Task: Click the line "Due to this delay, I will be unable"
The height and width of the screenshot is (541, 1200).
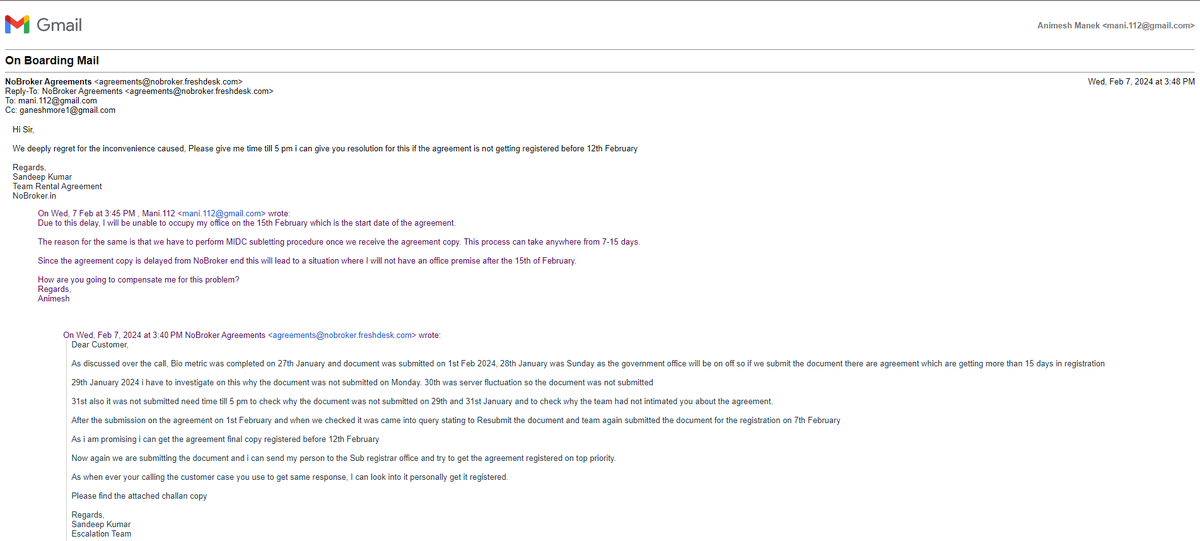Action: coord(246,223)
